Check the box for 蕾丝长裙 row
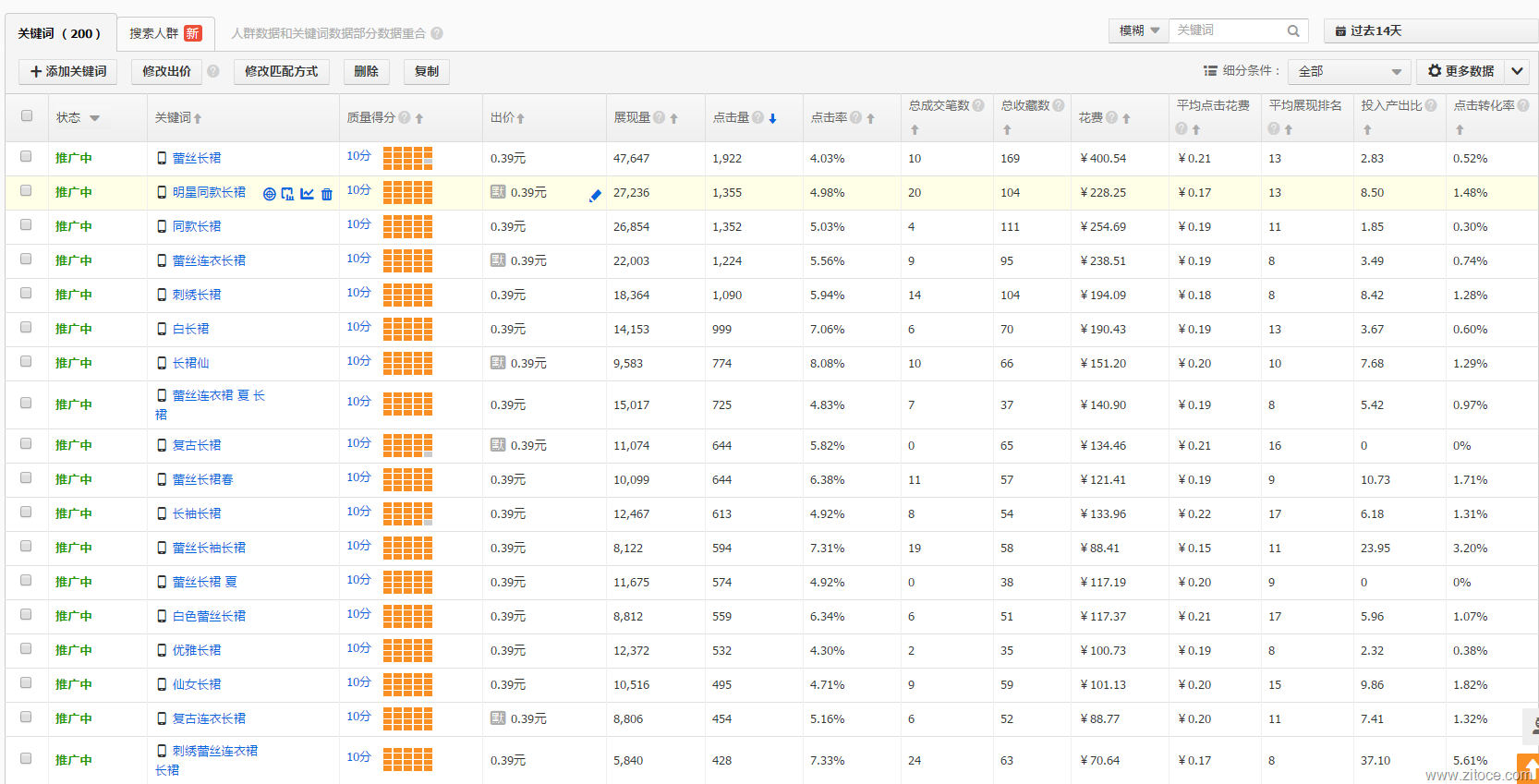The width and height of the screenshot is (1539, 784). 27,156
